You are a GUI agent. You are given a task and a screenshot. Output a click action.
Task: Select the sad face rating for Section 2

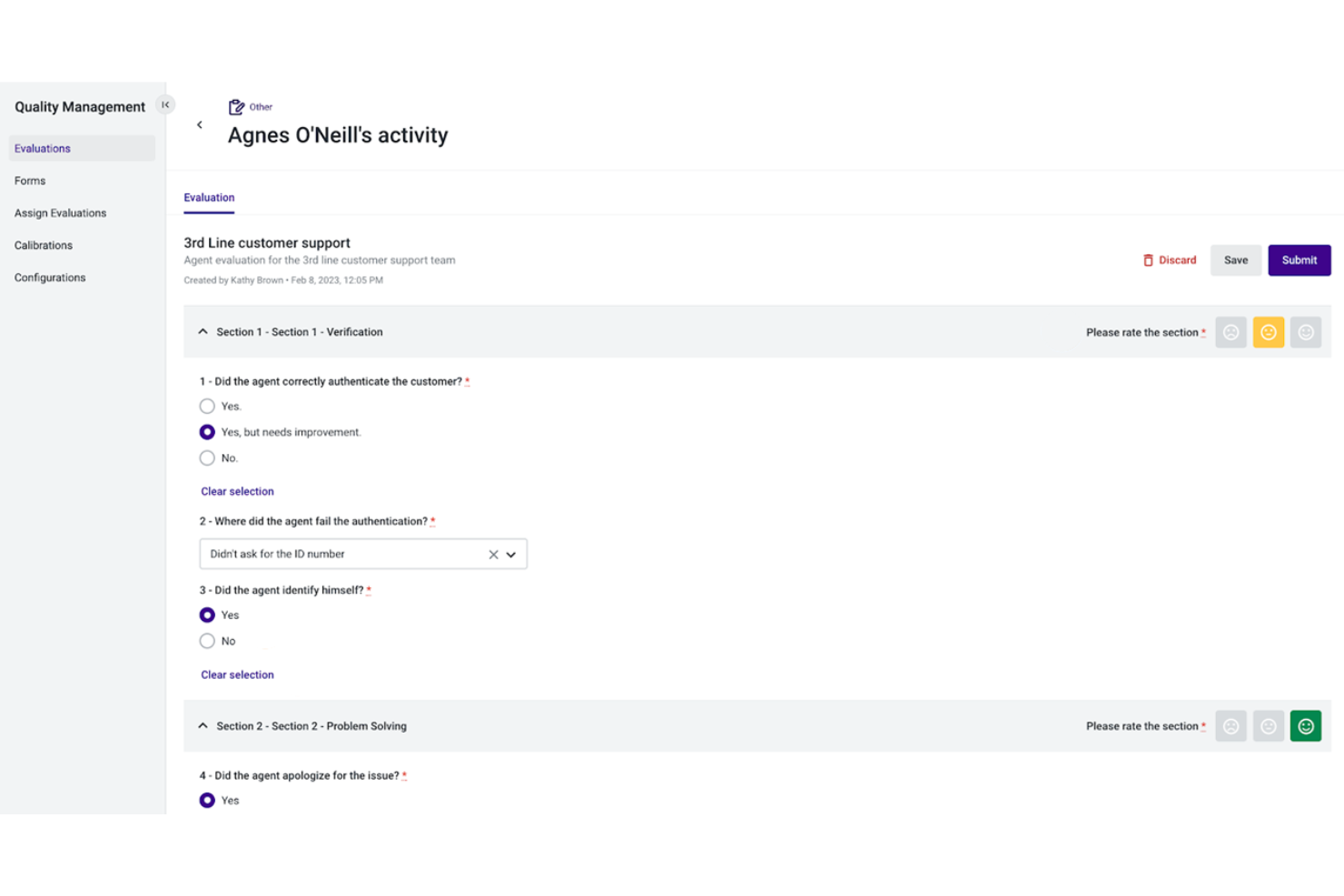click(x=1230, y=725)
